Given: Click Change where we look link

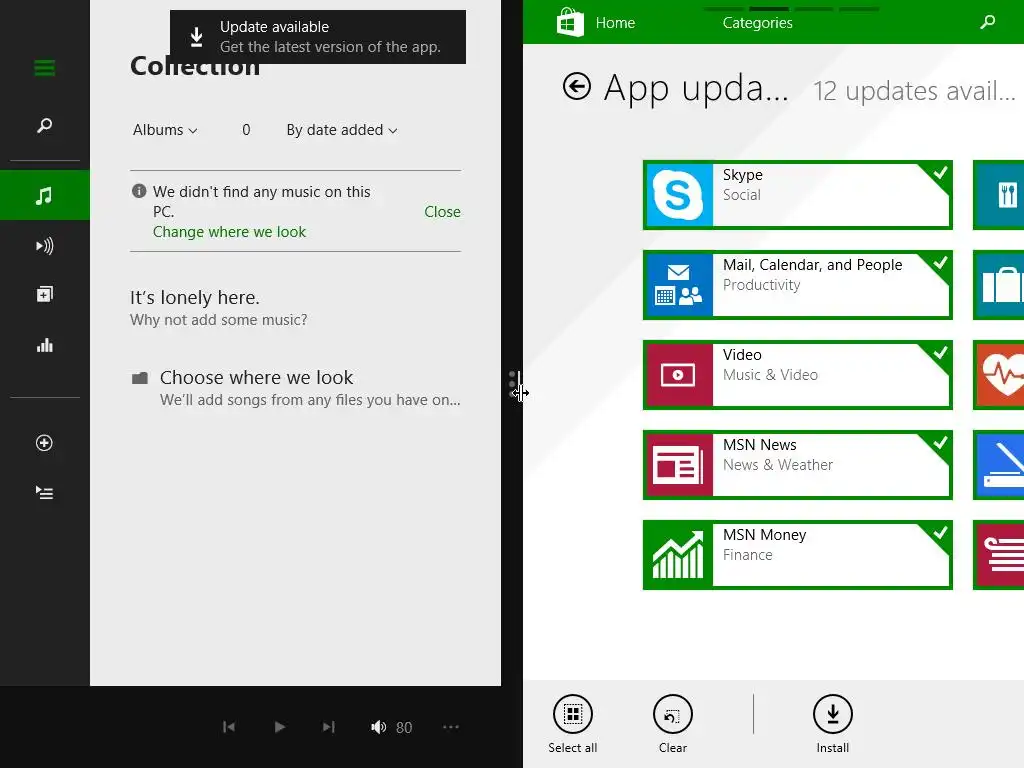Looking at the screenshot, I should click(229, 232).
